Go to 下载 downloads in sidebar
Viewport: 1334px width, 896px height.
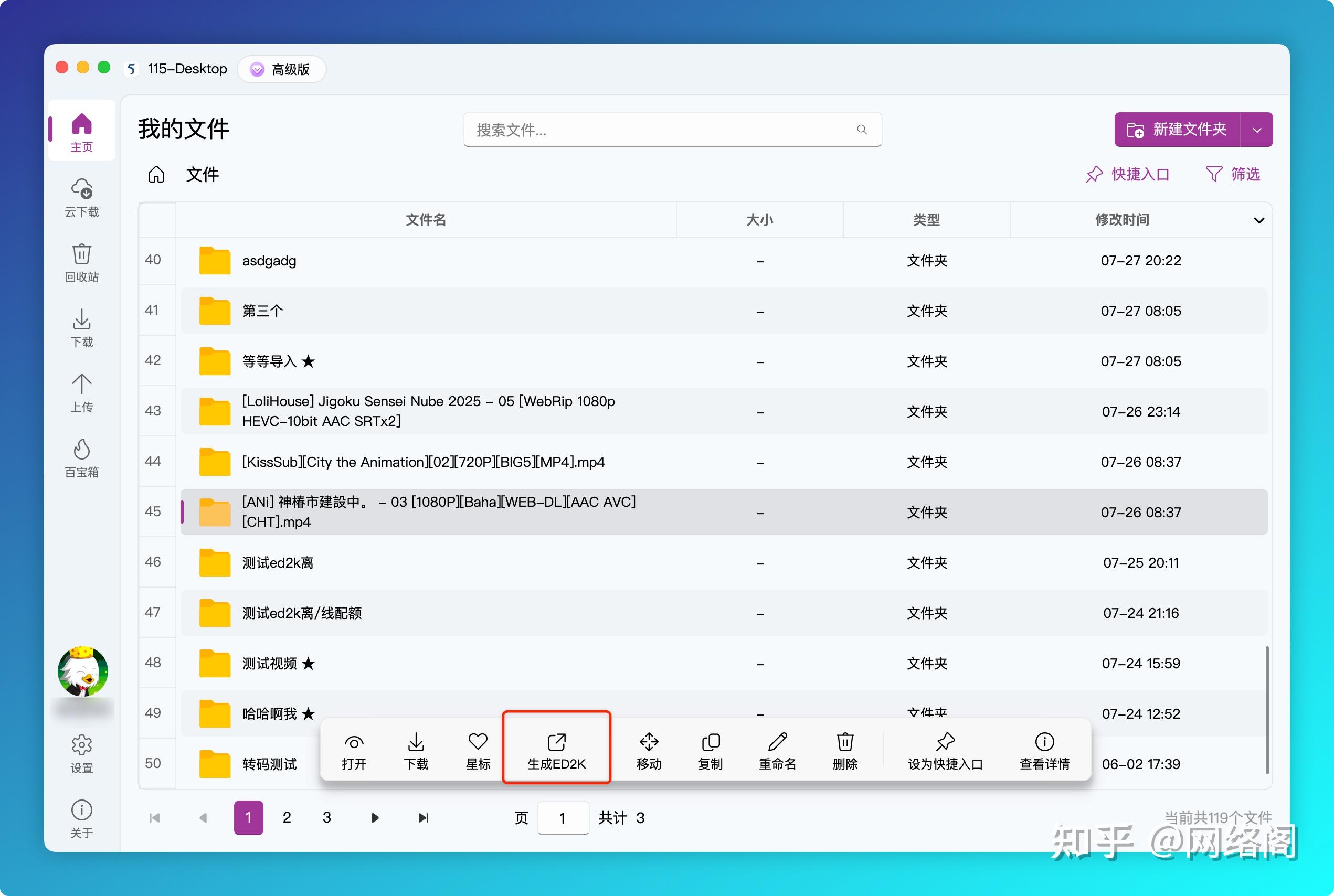(82, 328)
